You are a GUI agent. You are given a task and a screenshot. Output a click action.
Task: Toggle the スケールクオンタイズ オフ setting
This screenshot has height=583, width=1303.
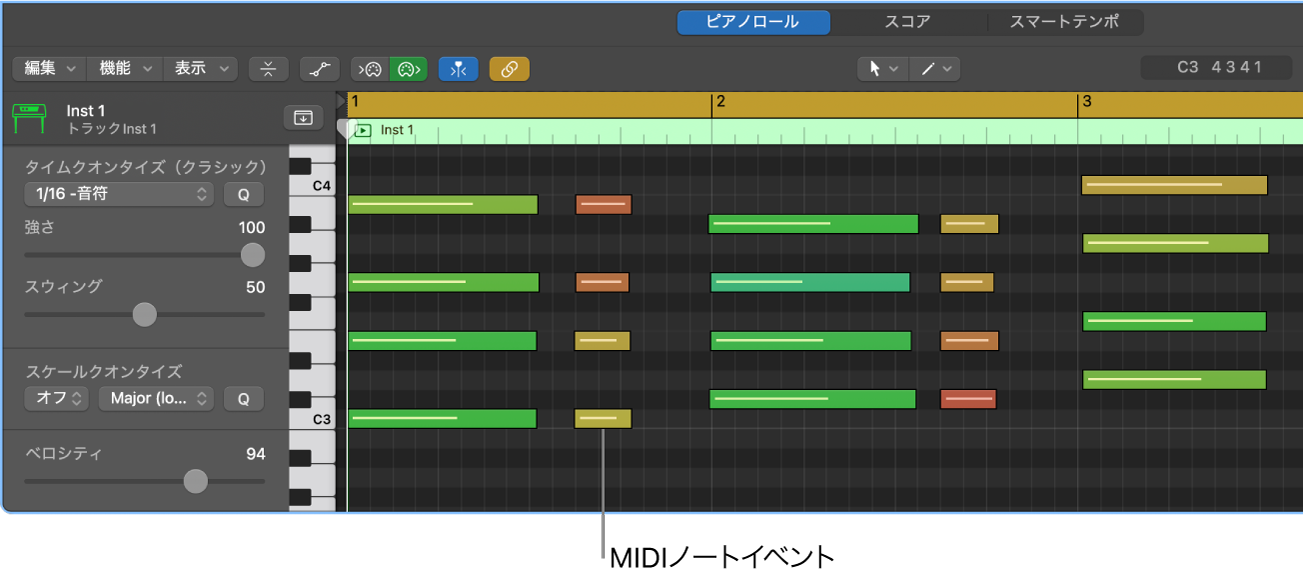(x=56, y=398)
